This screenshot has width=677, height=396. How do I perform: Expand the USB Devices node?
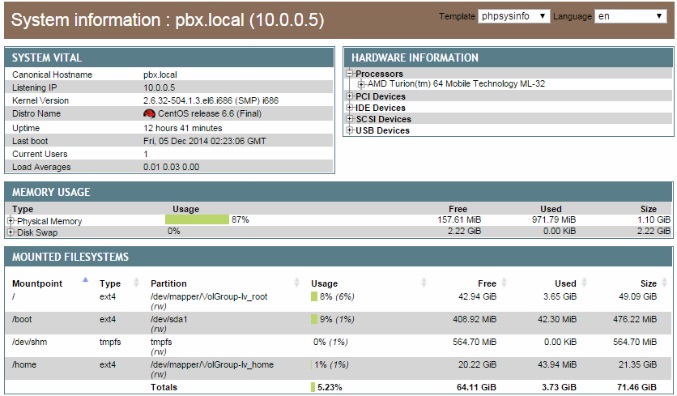point(350,130)
